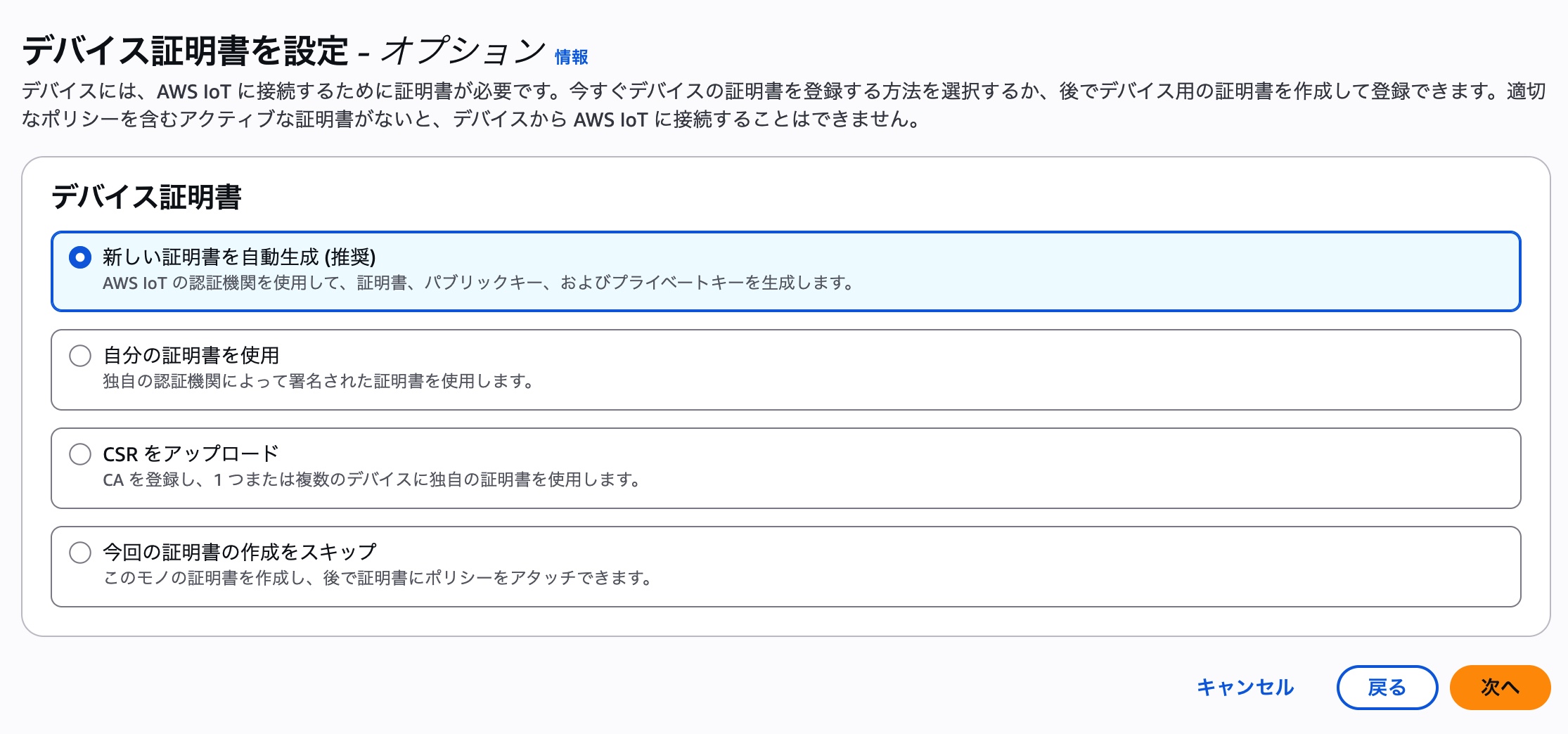Image resolution: width=1568 pixels, height=734 pixels.
Task: Click the CSR をアップロード option label
Action: 191,454
